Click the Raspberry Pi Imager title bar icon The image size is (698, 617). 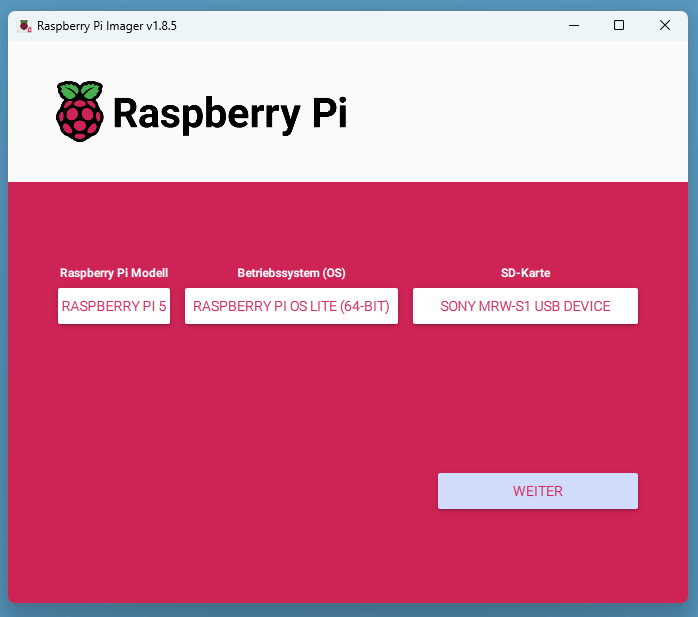[24, 26]
